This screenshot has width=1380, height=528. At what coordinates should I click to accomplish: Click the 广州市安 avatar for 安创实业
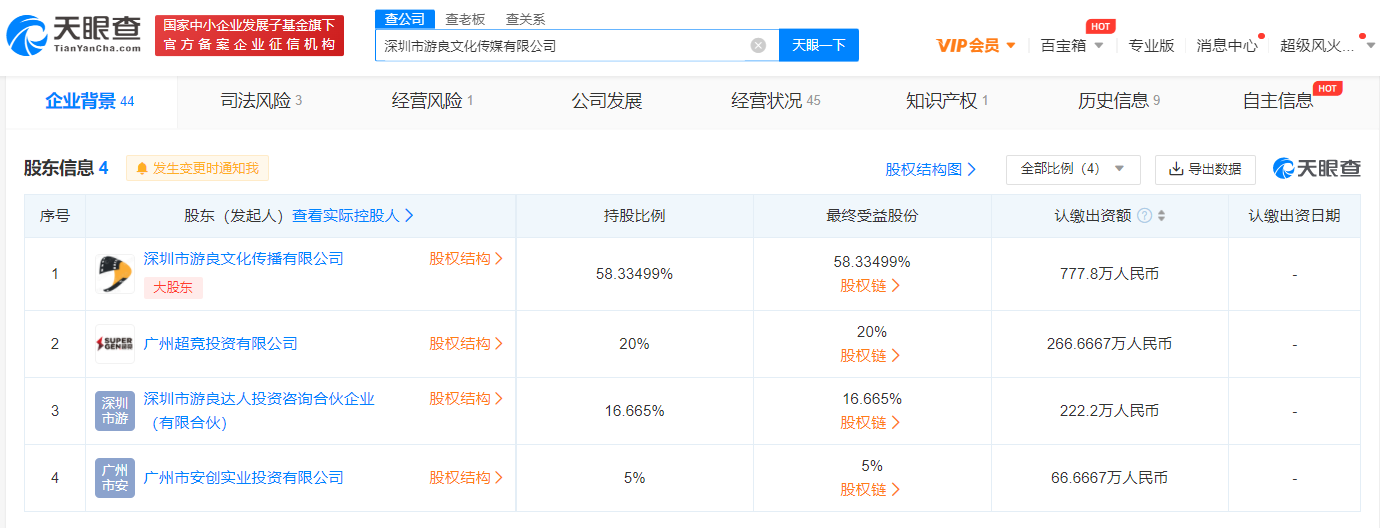coord(115,478)
